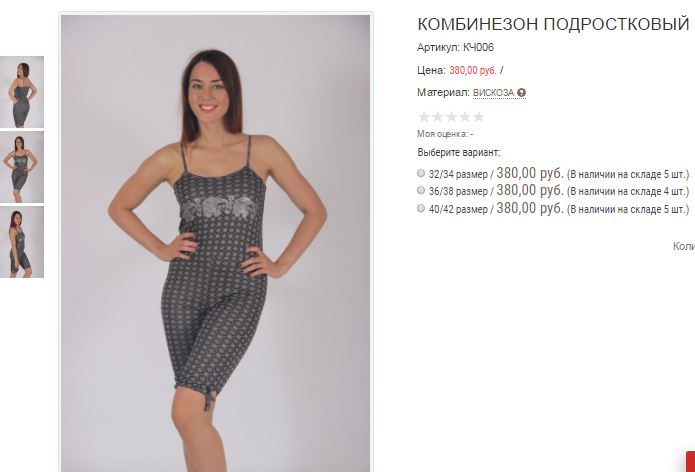Screen dimensions: 695x472
Task: Select the 40/42 размер radio option
Action: (x=421, y=208)
